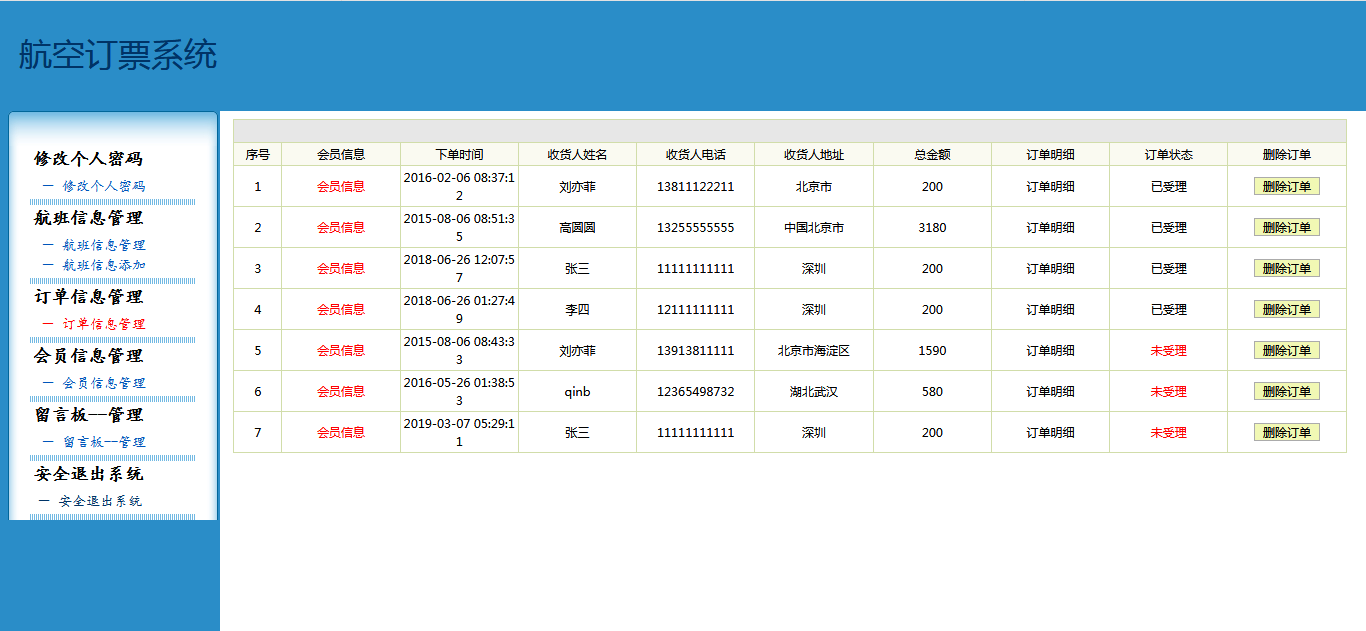View 订单明细 for qinb order
Screen dimensions: 1366x631
1050,392
